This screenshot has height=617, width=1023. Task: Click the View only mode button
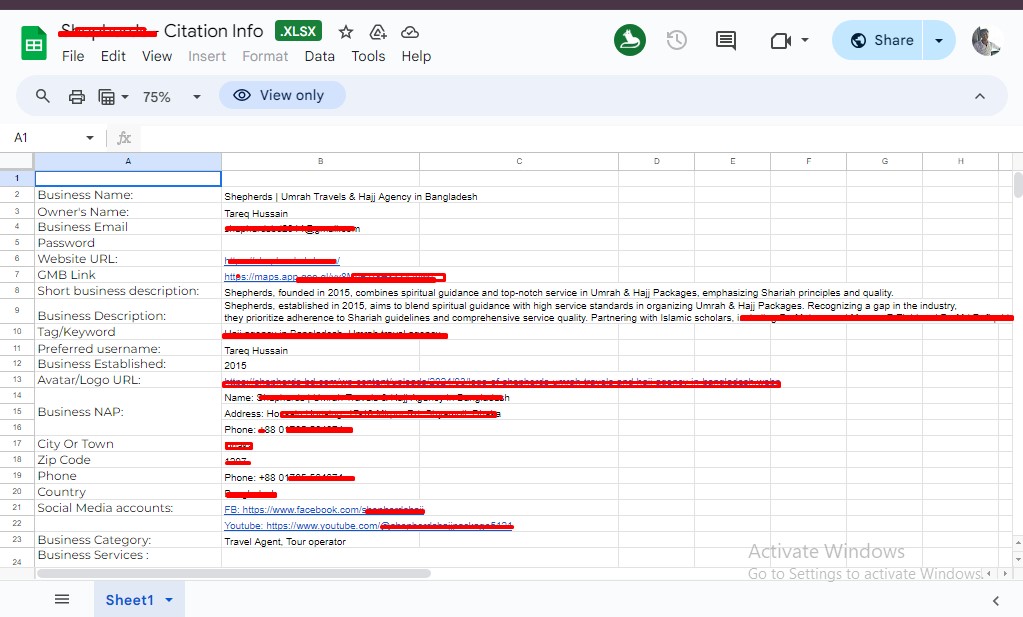click(x=281, y=95)
